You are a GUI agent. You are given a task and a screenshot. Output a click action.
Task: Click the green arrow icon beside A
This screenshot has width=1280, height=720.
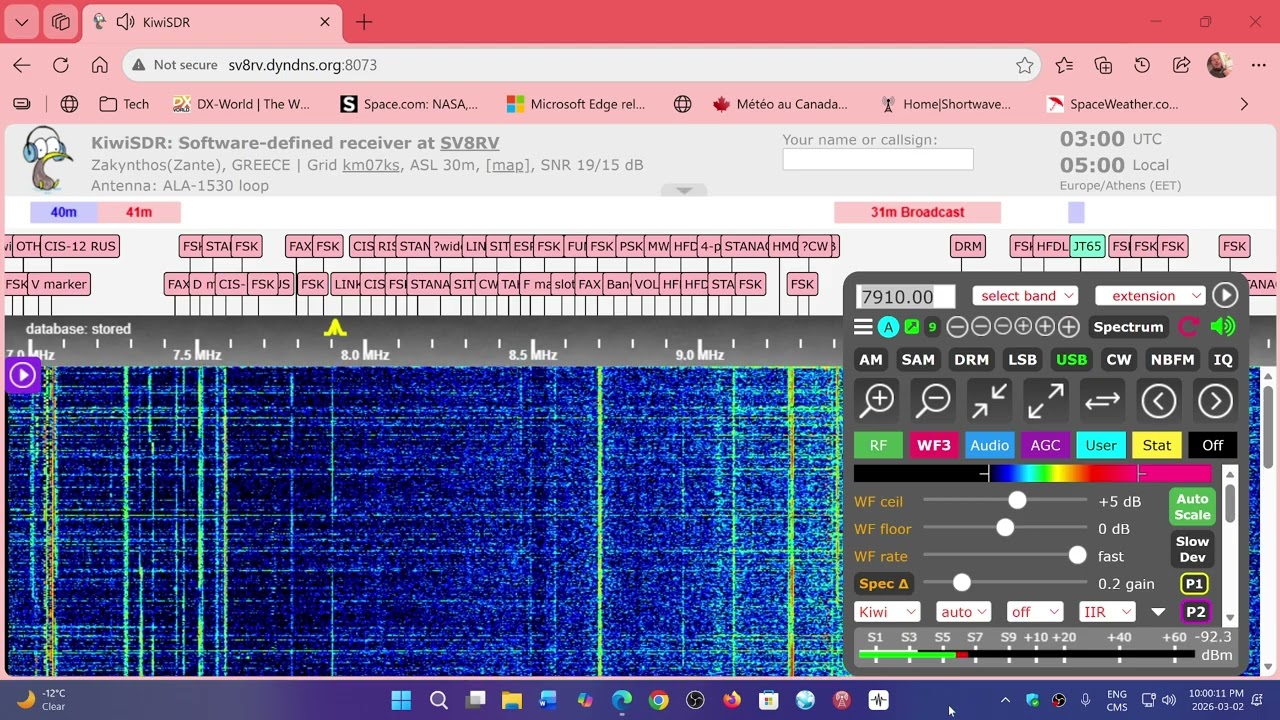912,327
